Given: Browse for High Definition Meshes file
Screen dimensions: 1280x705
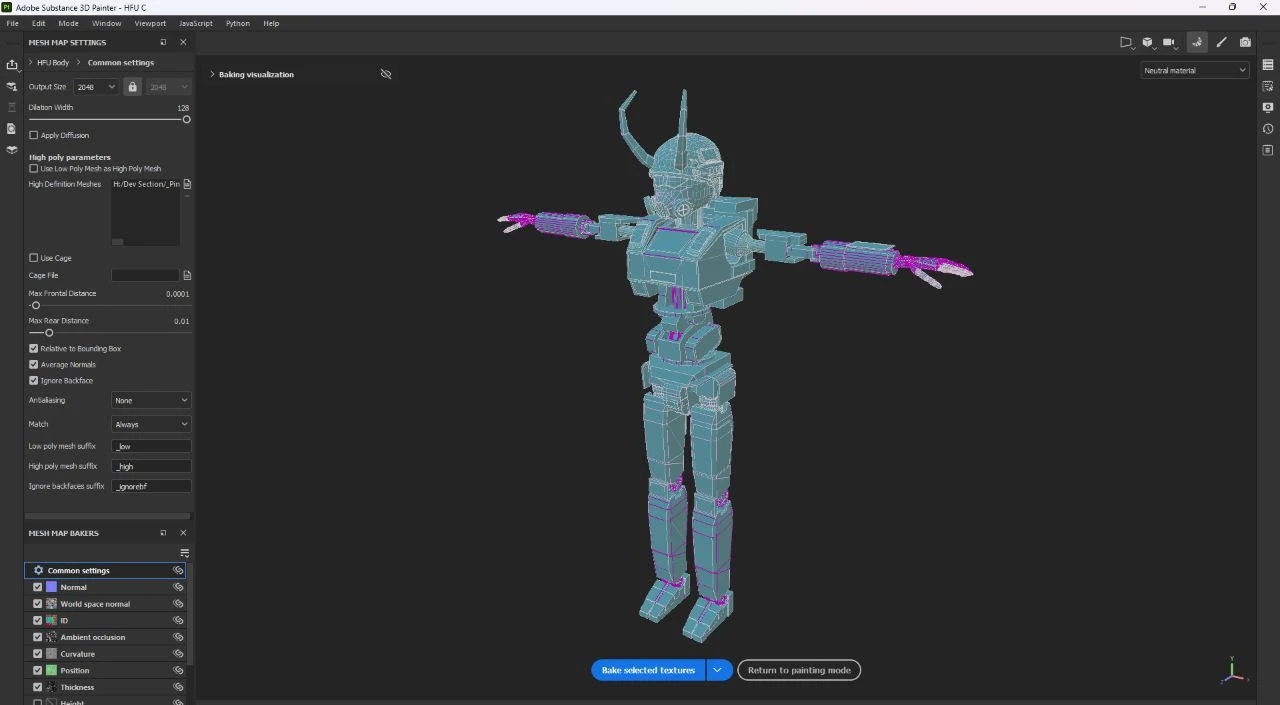Looking at the screenshot, I should click(x=187, y=184).
